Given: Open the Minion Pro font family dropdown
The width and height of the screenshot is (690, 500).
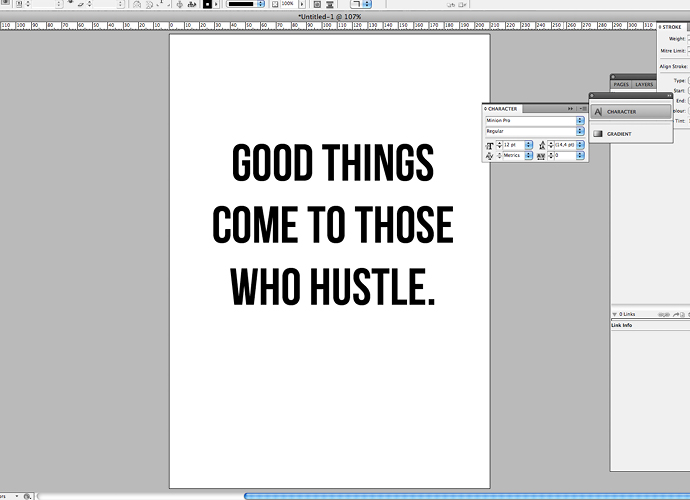Looking at the screenshot, I should [580, 121].
